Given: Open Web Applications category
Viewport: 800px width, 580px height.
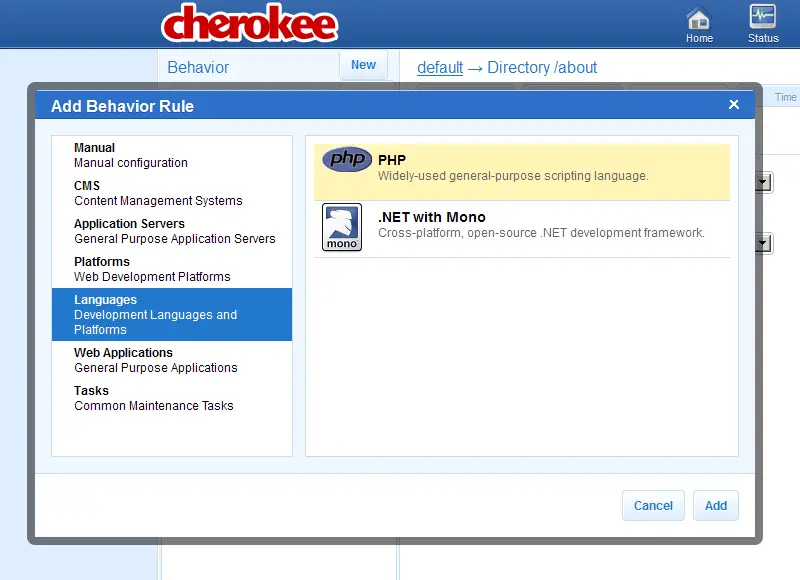Looking at the screenshot, I should coord(172,360).
